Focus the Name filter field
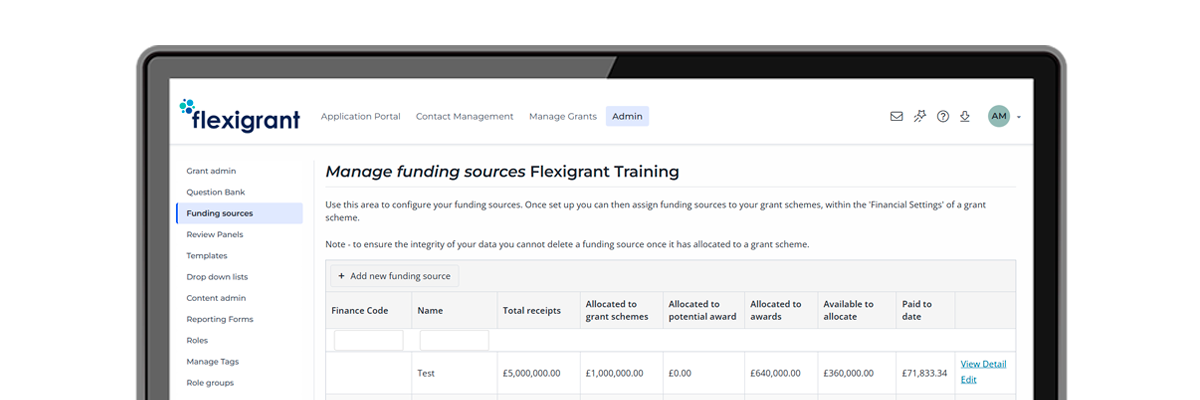This screenshot has width=1200, height=400. (454, 340)
